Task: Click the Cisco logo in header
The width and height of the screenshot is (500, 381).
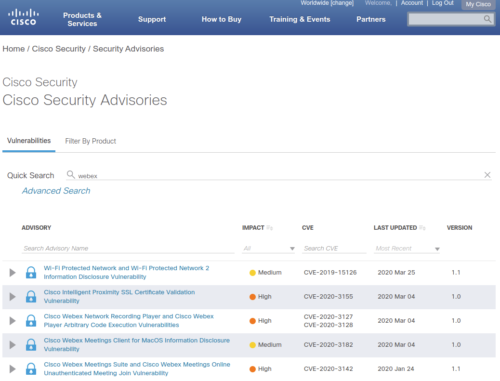Action: tap(23, 17)
